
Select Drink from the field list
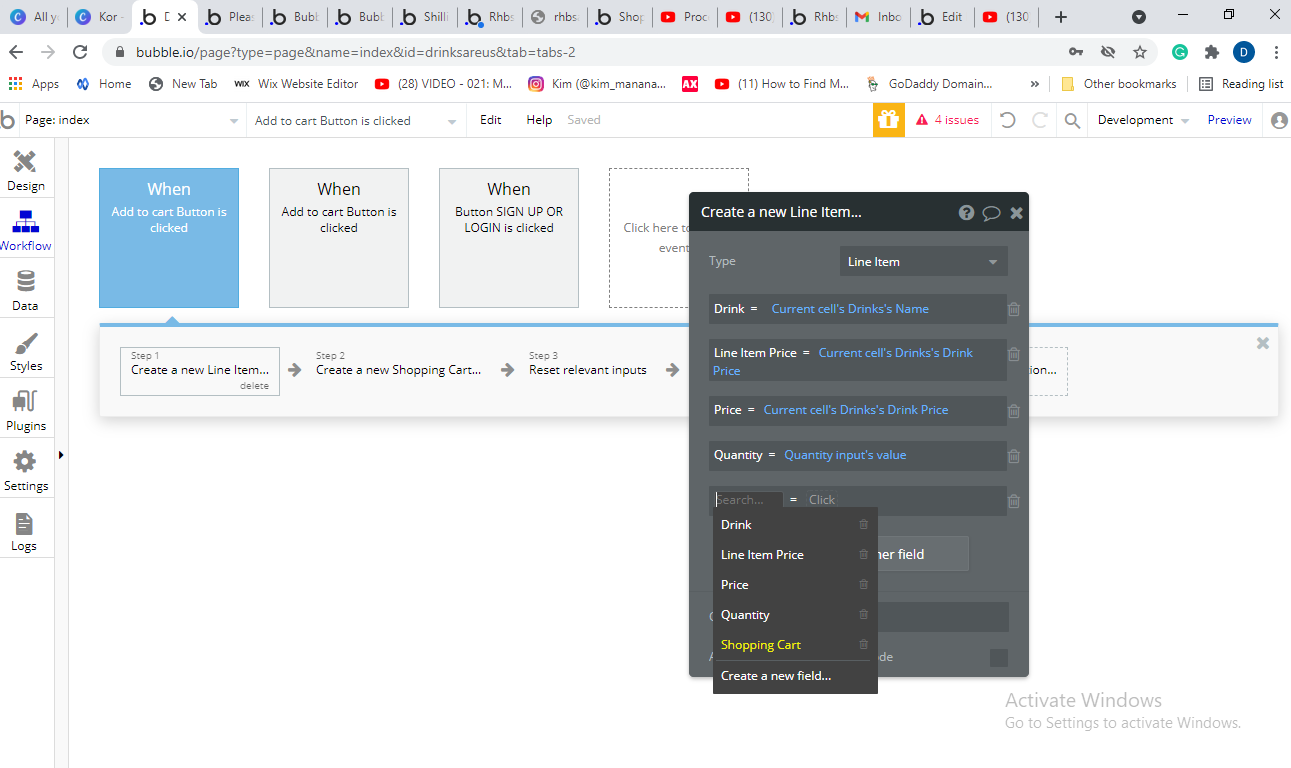click(736, 525)
